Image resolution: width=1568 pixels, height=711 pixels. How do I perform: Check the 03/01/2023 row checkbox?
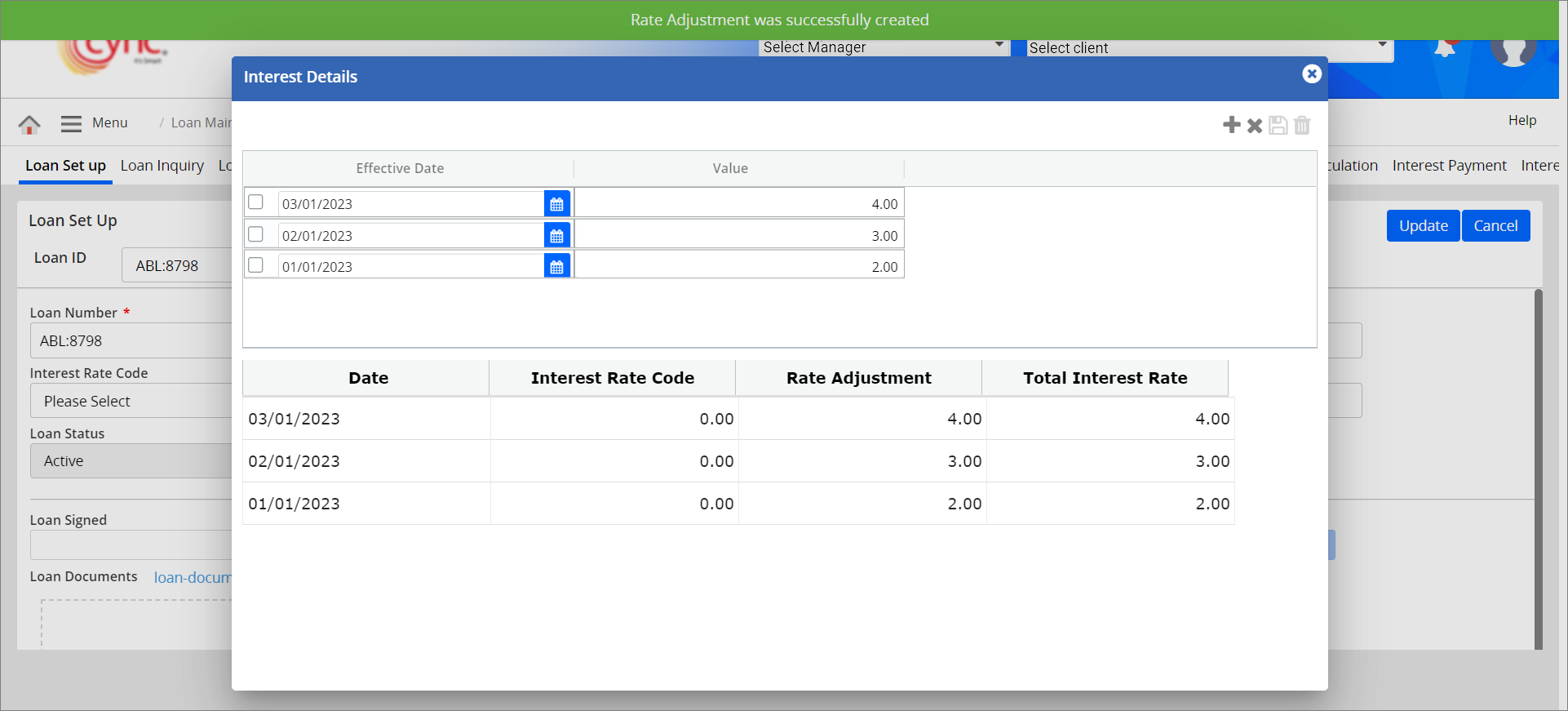[x=256, y=202]
